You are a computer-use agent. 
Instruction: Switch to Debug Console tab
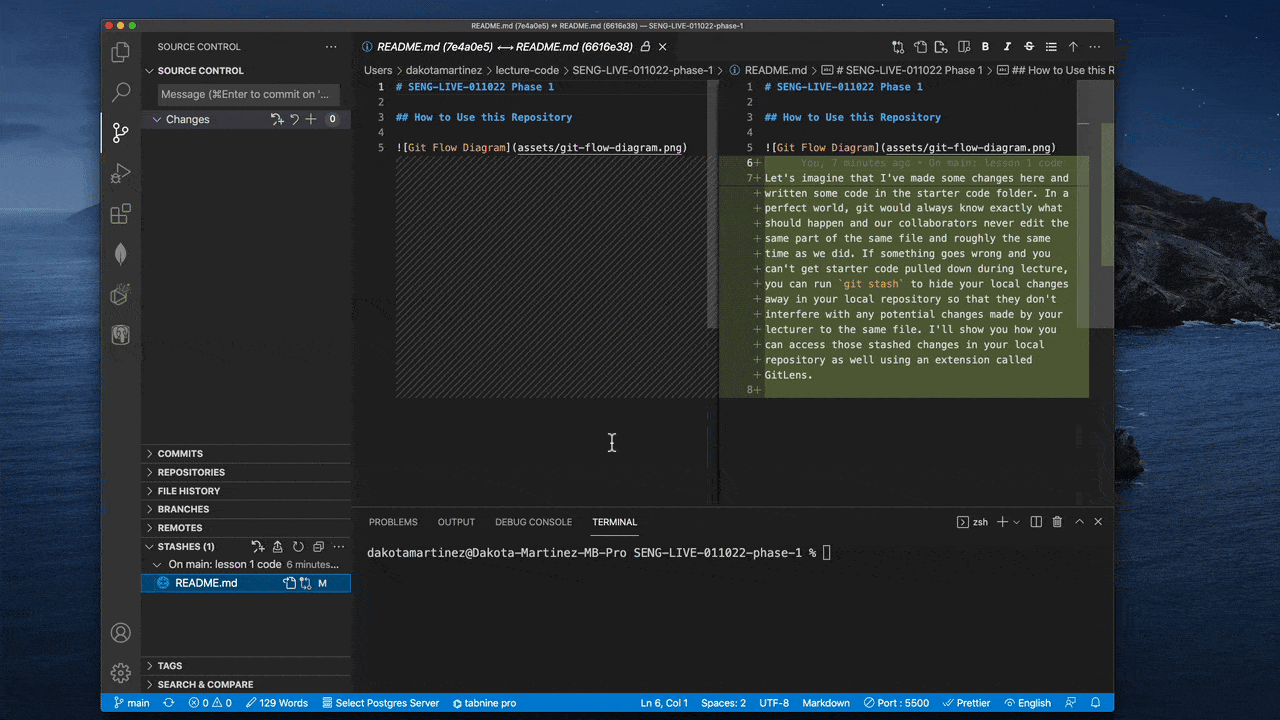(533, 522)
